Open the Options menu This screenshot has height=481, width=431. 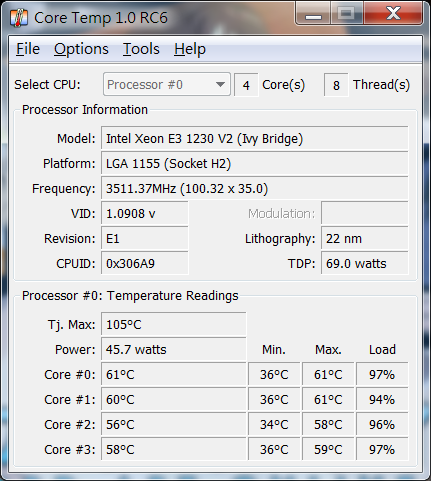coord(81,49)
